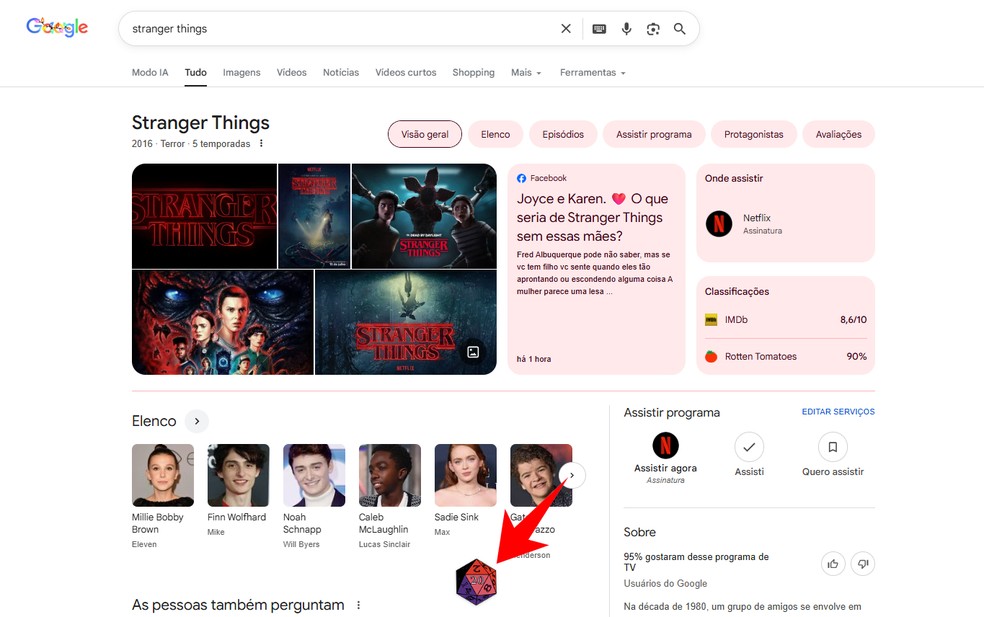Click the Rotten Tomatoes tomato icon
Screen dimensions: 984x617
click(711, 357)
